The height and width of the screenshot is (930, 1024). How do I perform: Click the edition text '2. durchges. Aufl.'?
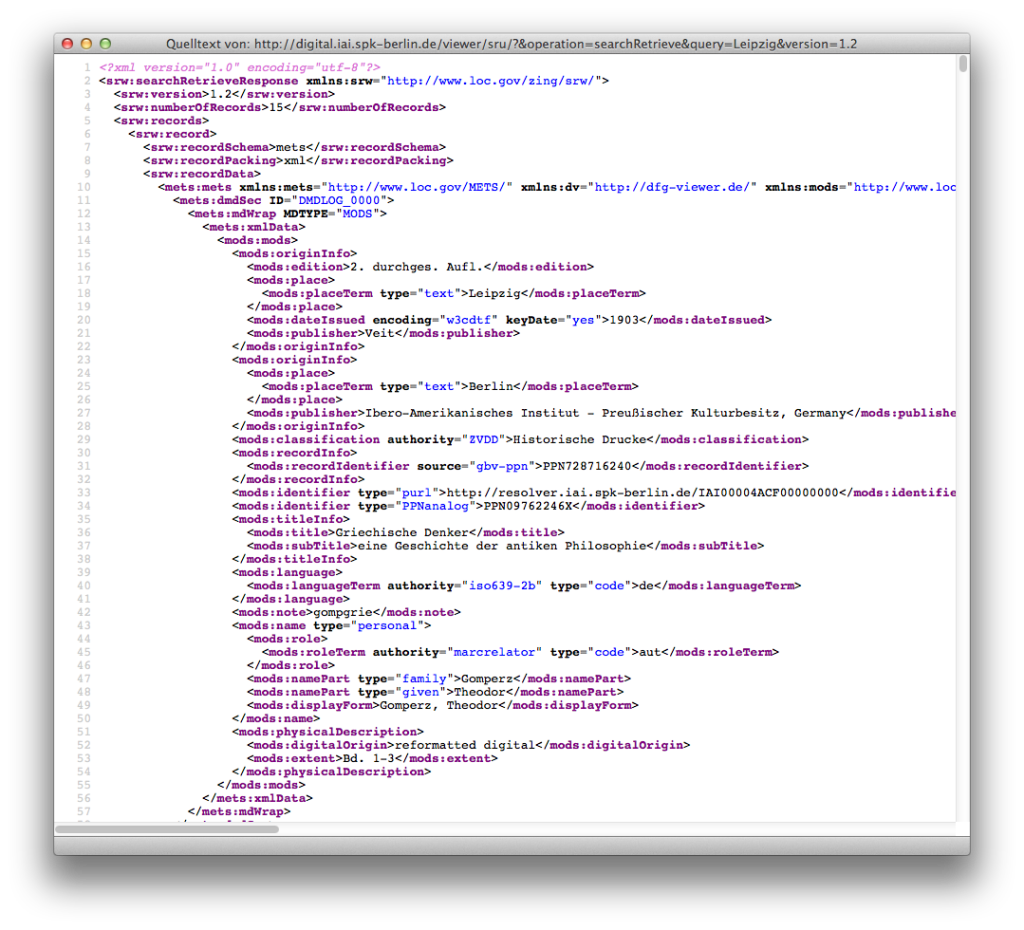417,267
